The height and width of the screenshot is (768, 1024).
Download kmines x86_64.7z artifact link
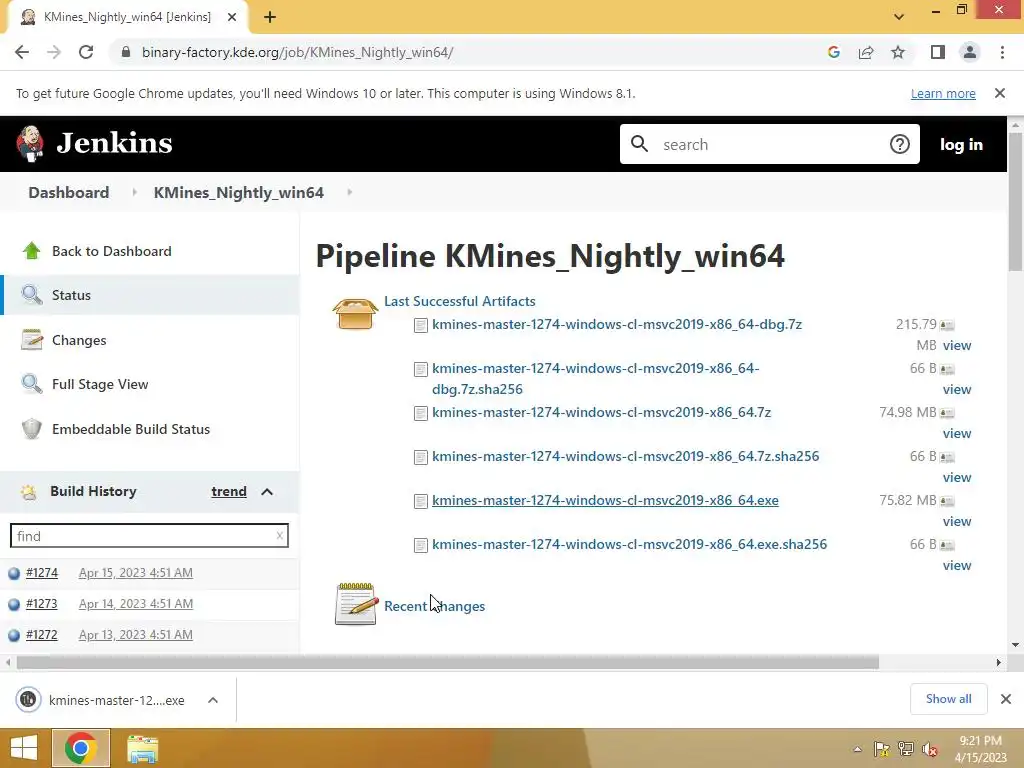[601, 412]
